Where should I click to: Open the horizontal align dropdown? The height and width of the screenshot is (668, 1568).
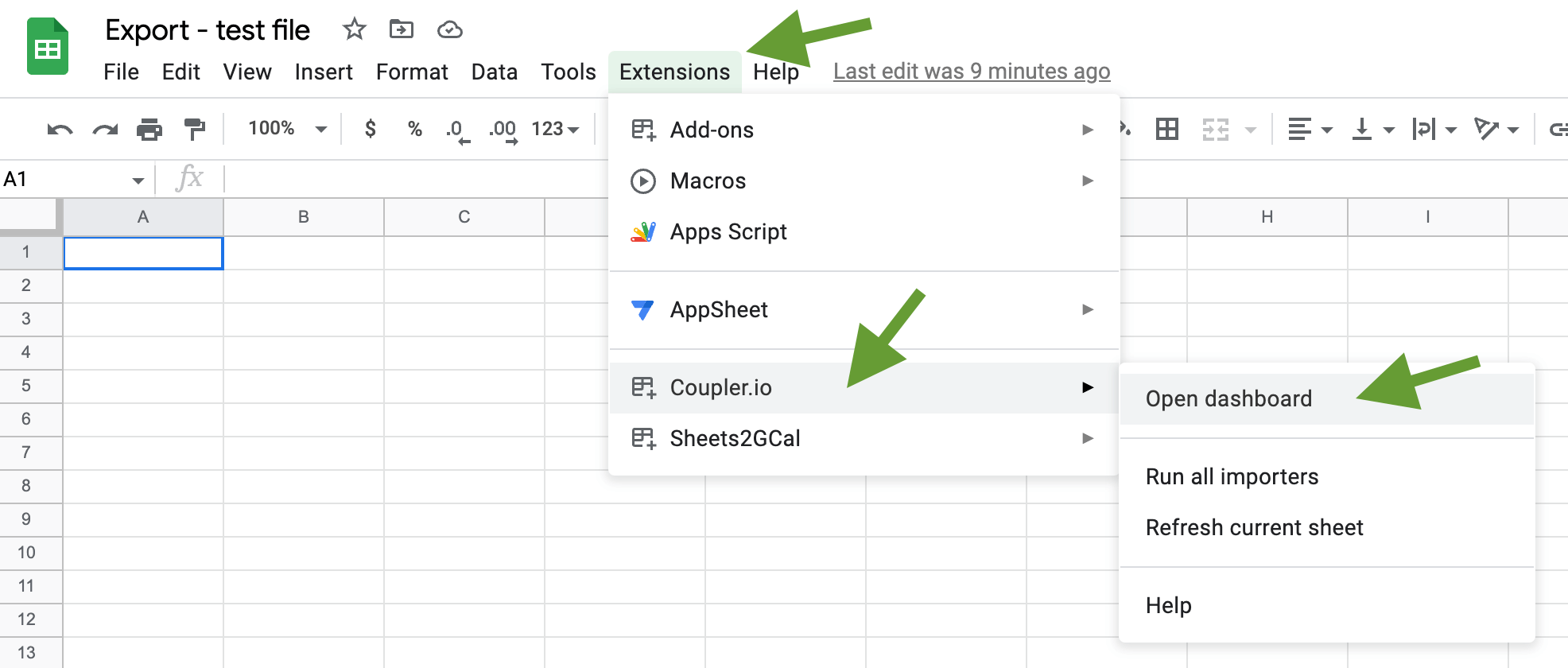1310,129
